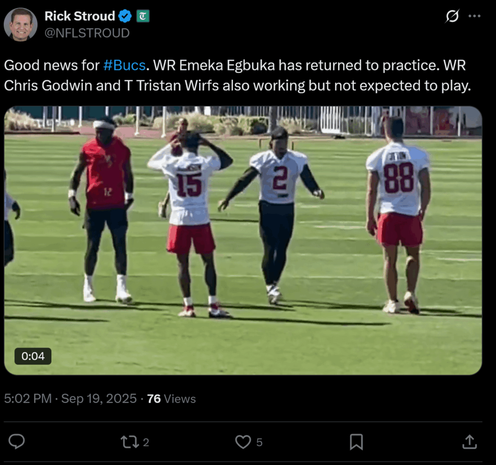Open the @NFLSTROUD handle link

[87, 33]
